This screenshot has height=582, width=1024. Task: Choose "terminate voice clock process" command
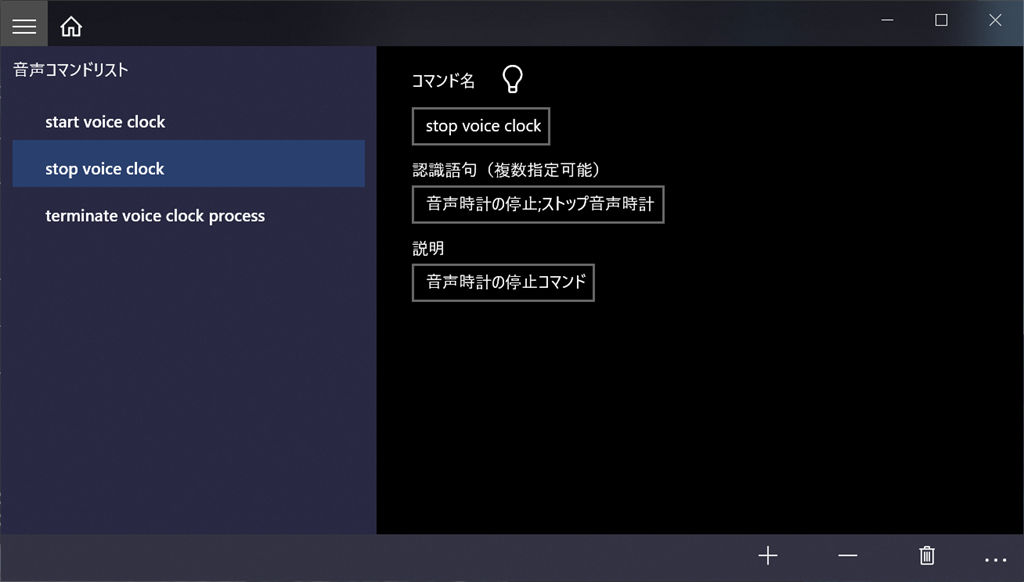155,216
